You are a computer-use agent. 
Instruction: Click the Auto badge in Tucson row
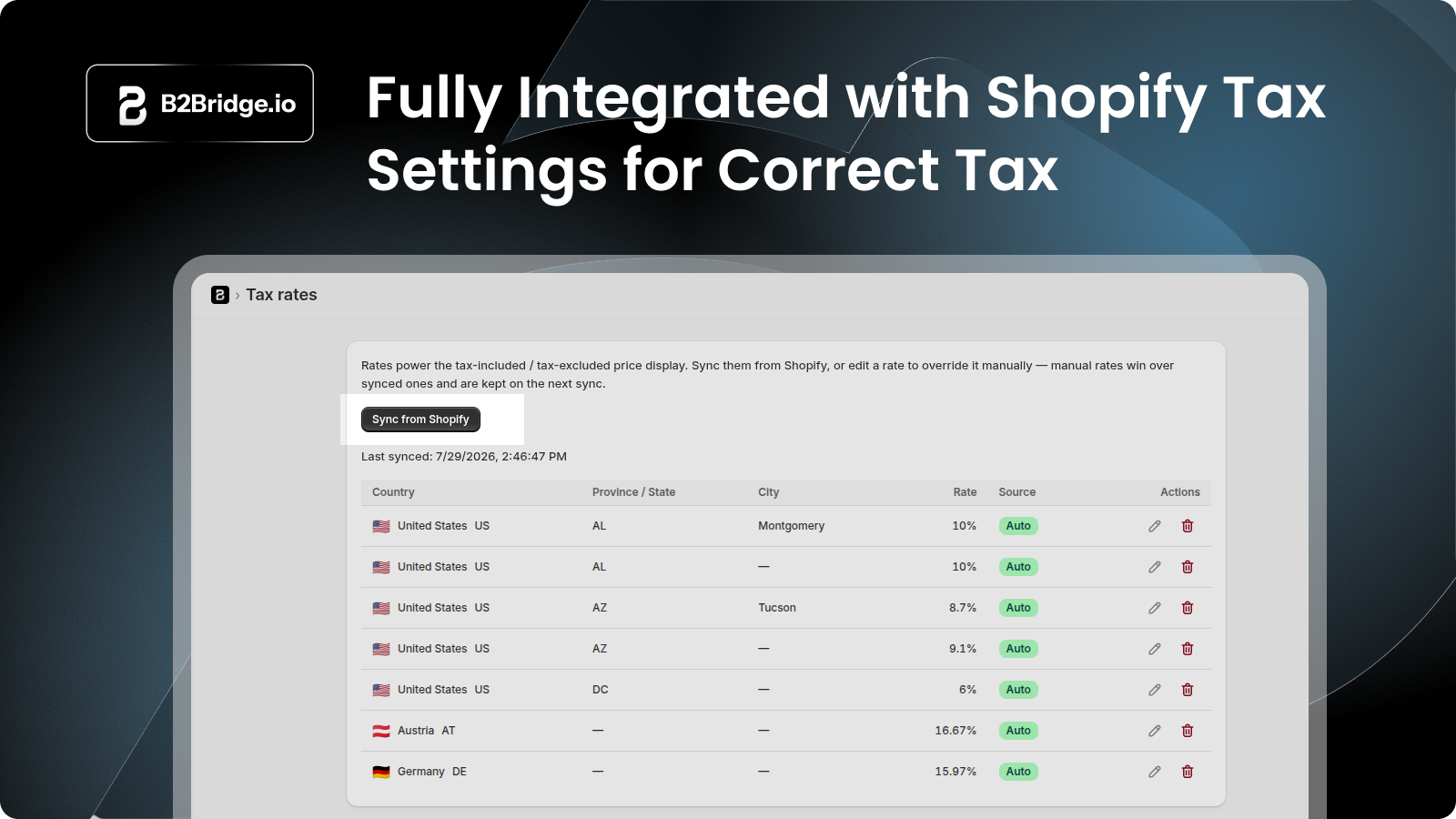click(x=1018, y=608)
